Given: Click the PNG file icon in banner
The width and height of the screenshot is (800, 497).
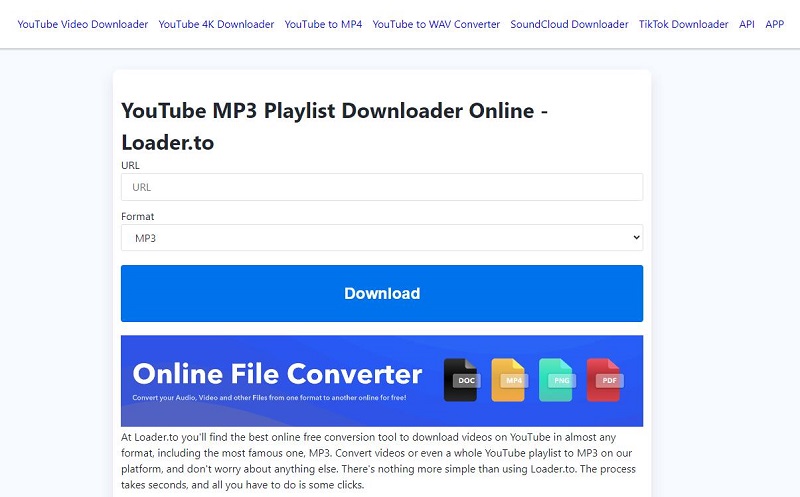Looking at the screenshot, I should 557,380.
